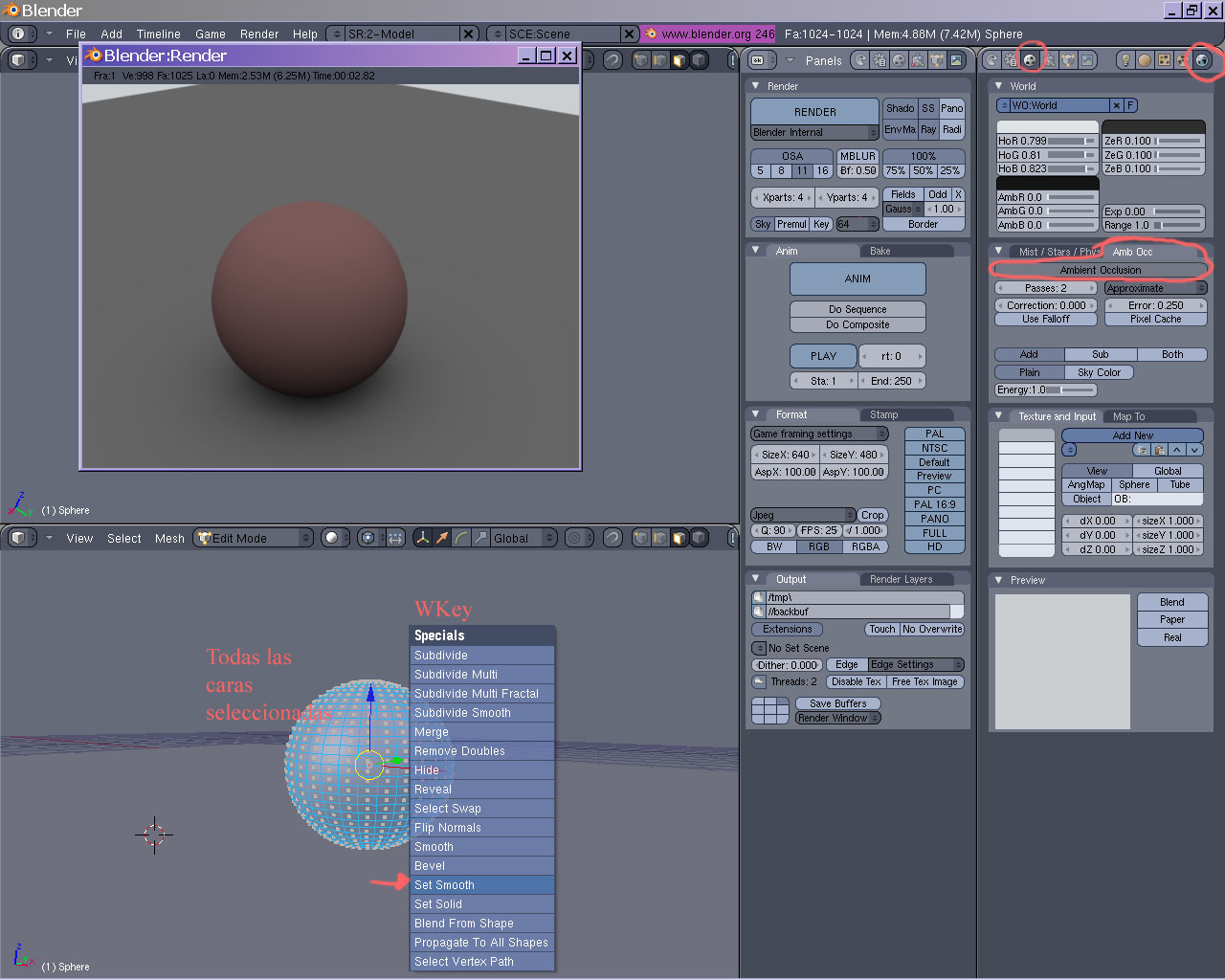This screenshot has width=1225, height=980.
Task: Click the horizon color swatch
Action: (x=1047, y=126)
